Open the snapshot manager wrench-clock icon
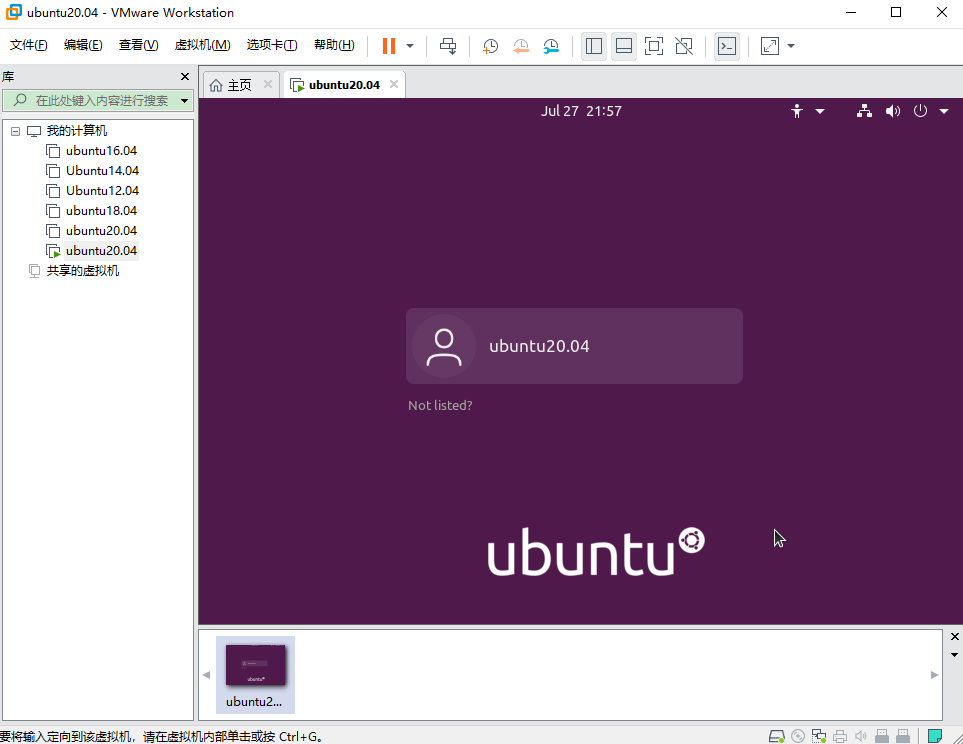The height and width of the screenshot is (744, 963). pos(551,46)
